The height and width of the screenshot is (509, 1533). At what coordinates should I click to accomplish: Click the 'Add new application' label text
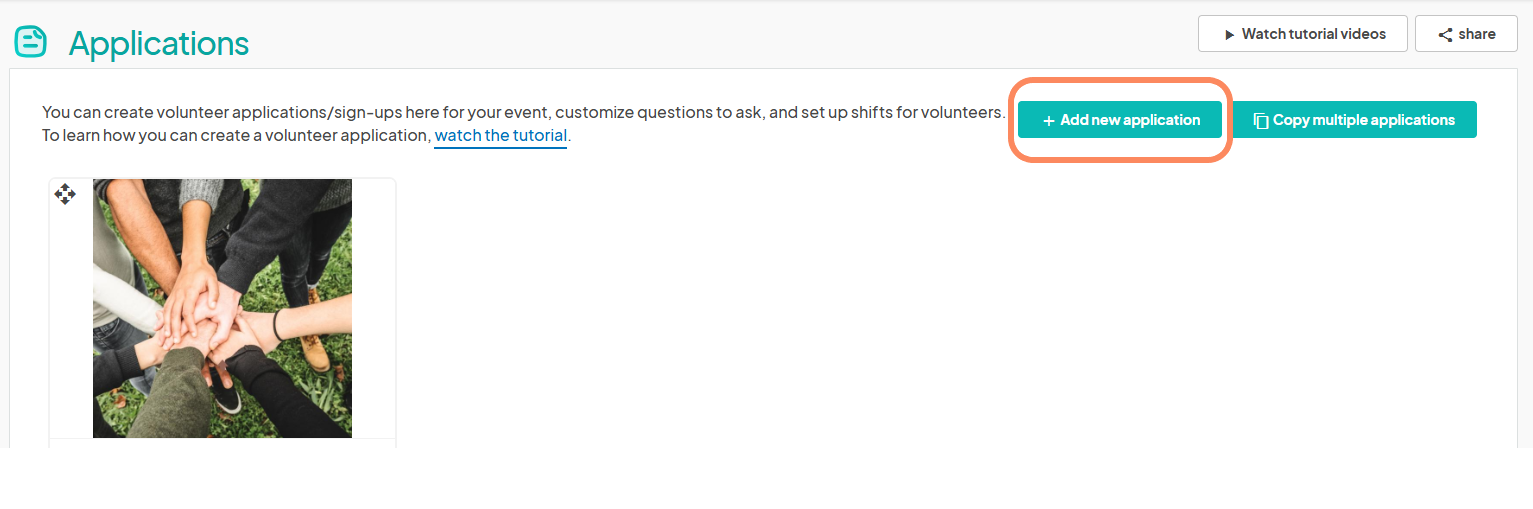click(1130, 120)
